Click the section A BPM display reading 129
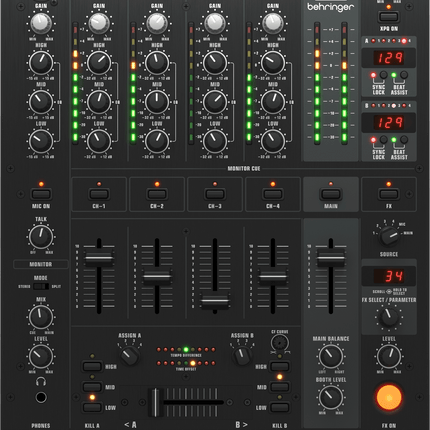Viewport: 430px width, 430px height. coord(389,58)
